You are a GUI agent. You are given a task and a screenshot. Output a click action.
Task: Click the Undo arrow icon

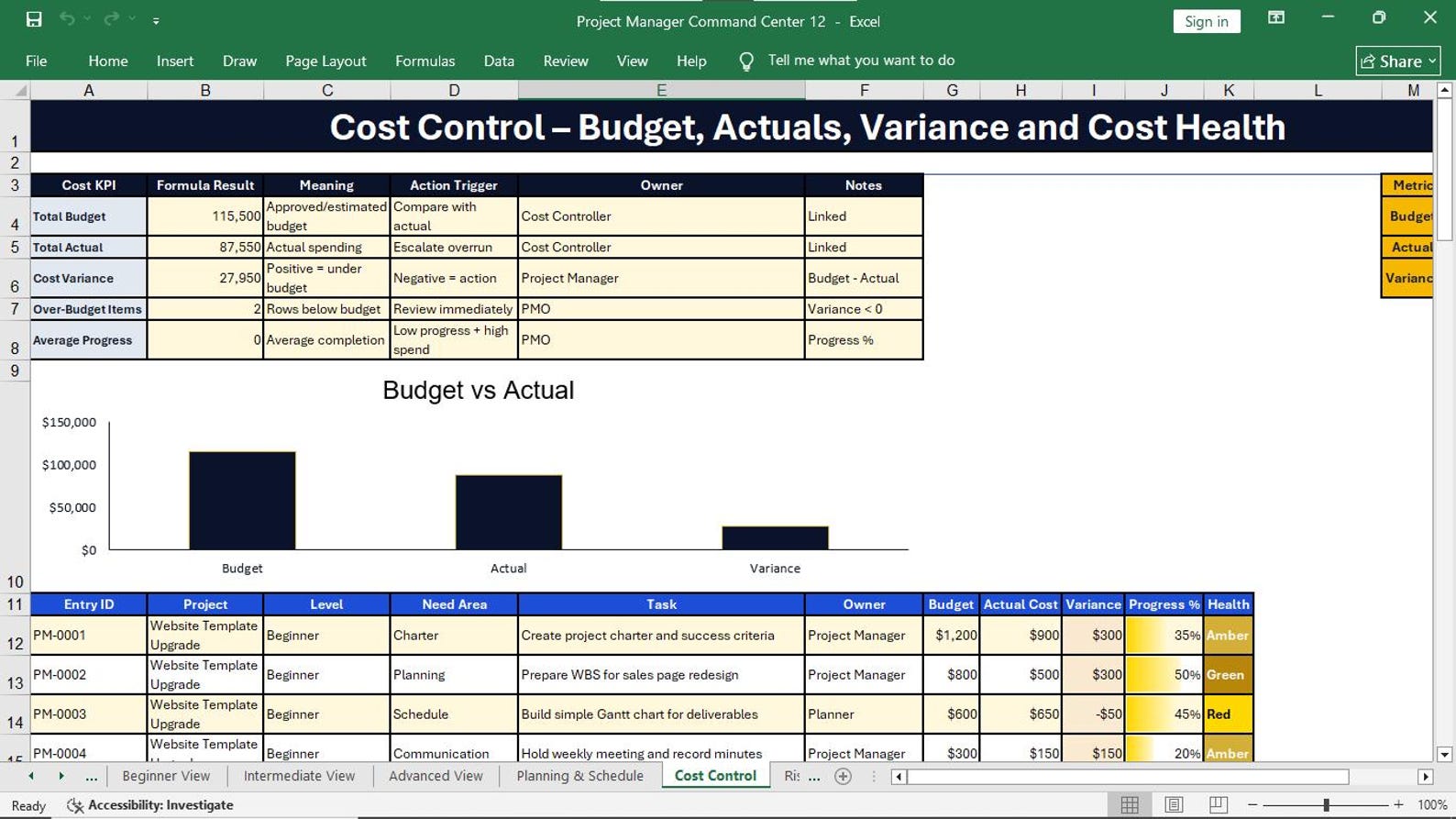click(x=67, y=19)
